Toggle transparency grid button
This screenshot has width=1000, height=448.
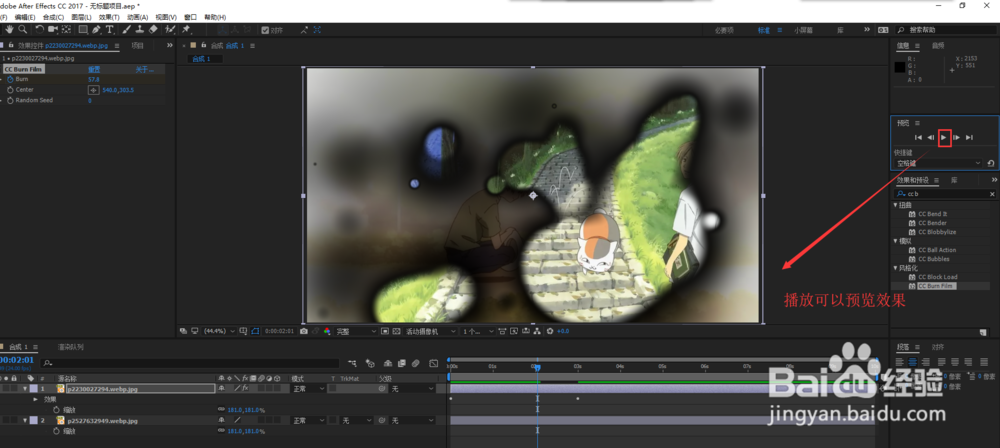(x=396, y=331)
